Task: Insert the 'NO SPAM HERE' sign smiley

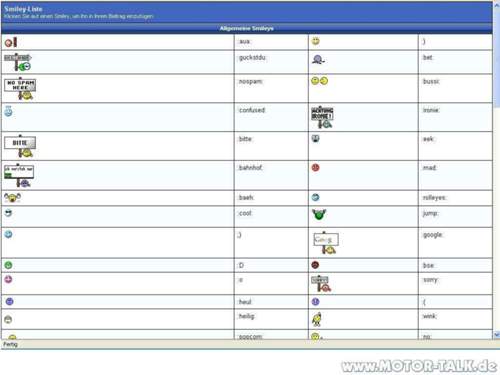Action: tap(20, 88)
